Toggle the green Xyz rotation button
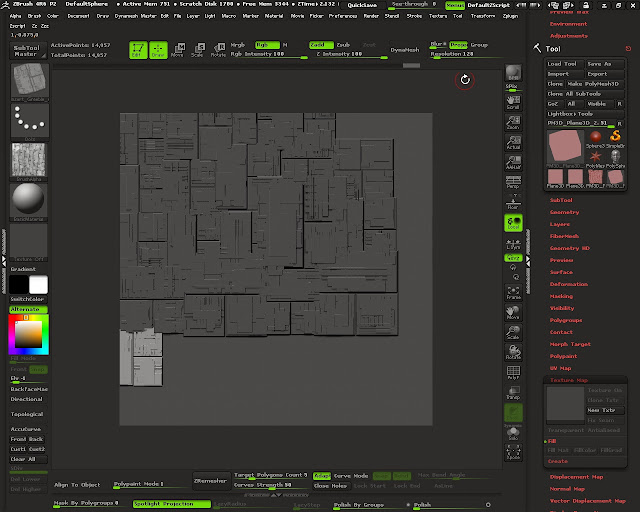This screenshot has width=640, height=512. [513, 258]
